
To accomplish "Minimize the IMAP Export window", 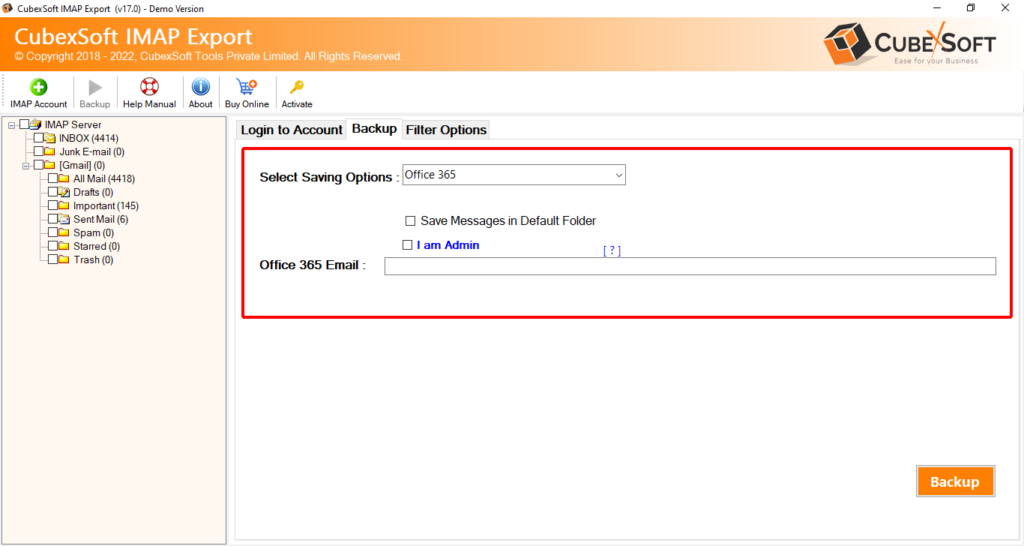I will (x=937, y=8).
